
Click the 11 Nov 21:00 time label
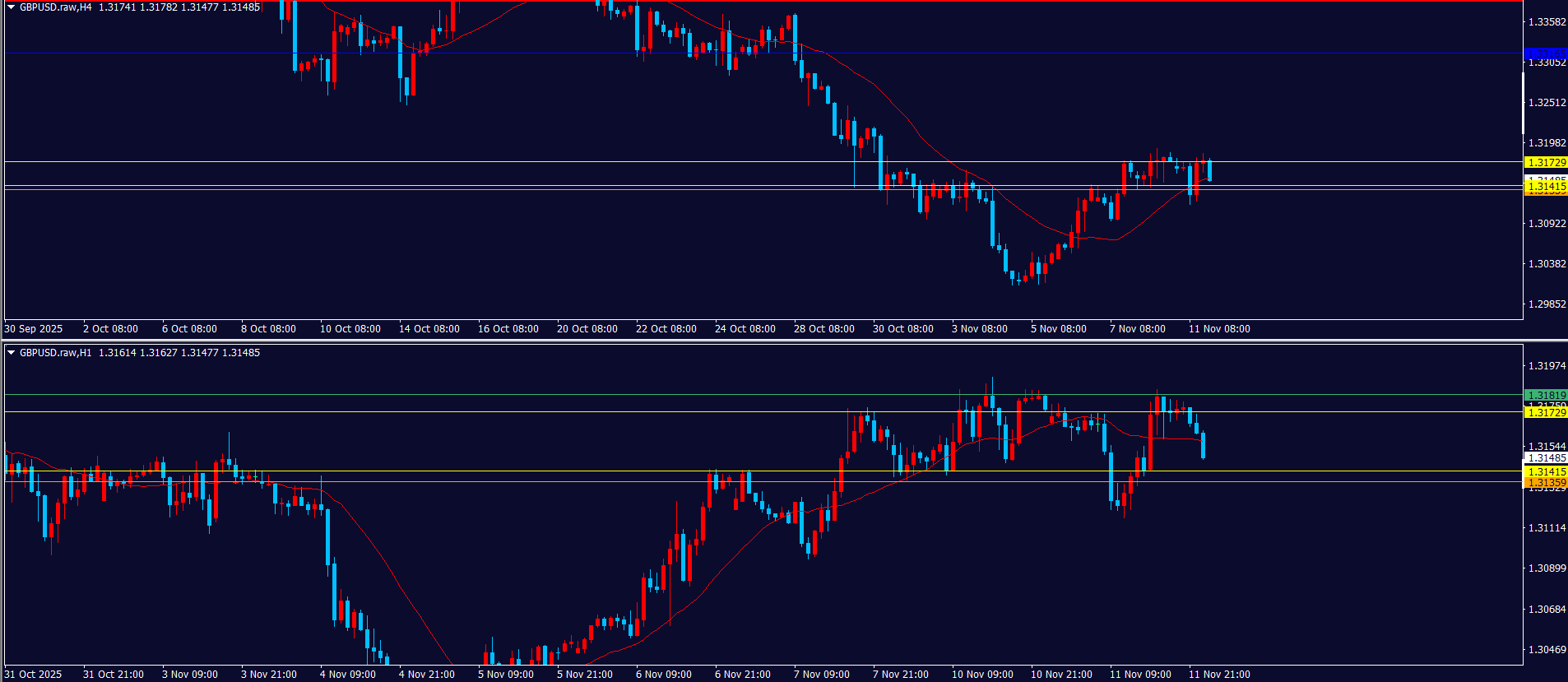coord(1218,675)
